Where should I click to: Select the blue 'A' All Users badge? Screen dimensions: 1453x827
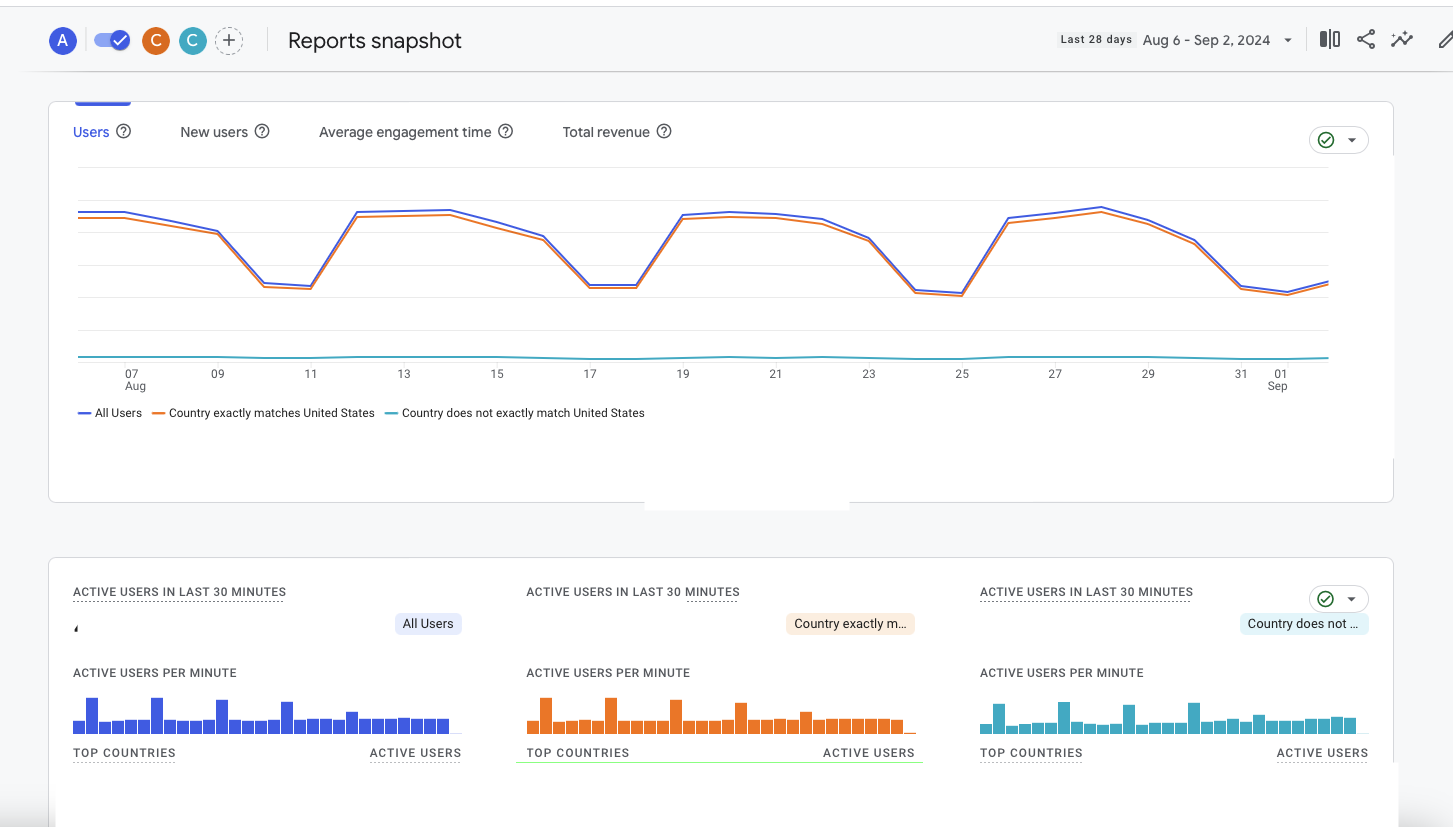(x=63, y=41)
